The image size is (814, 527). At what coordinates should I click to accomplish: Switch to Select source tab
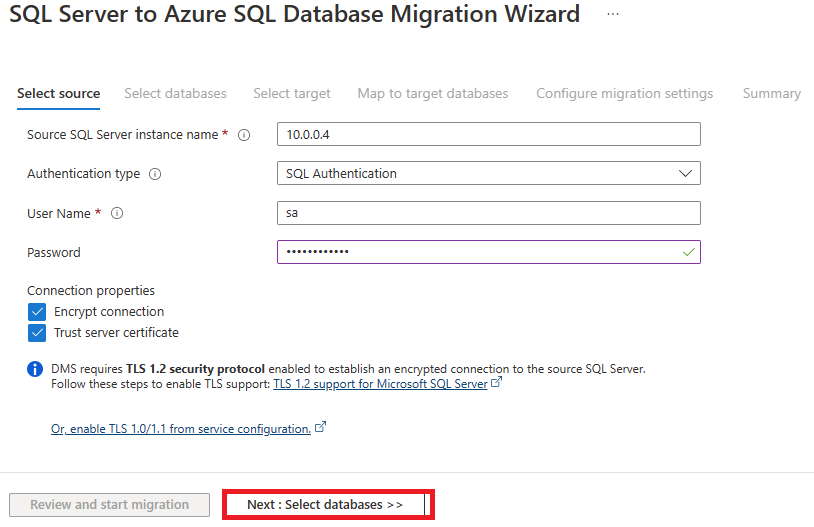59,93
